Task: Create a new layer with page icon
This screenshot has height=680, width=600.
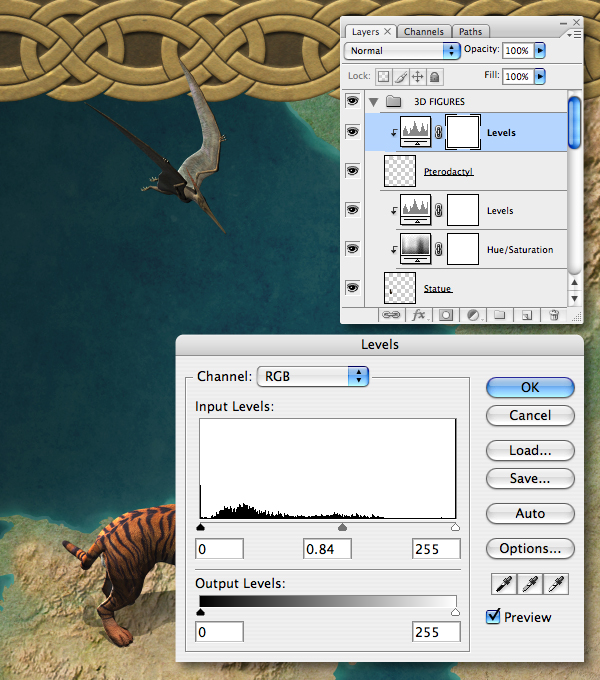Action: point(527,315)
